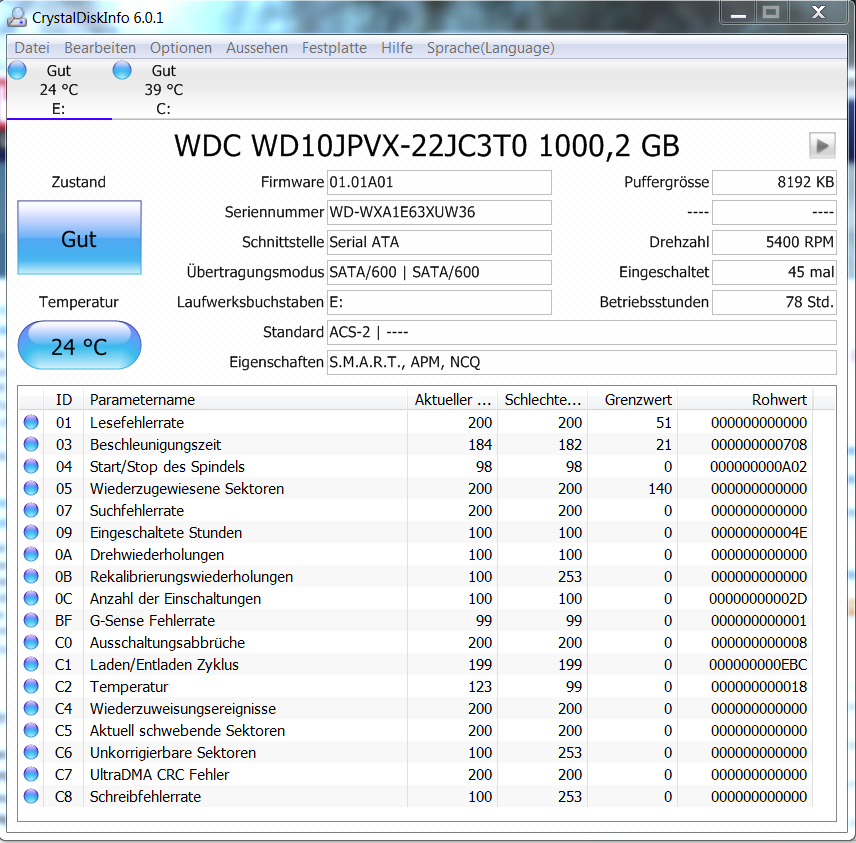This screenshot has height=843, width=856.
Task: Click the Schlechte column header
Action: 543,400
